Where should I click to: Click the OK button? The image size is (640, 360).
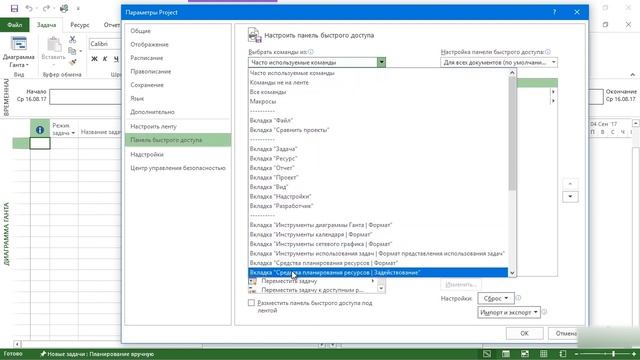pos(524,333)
